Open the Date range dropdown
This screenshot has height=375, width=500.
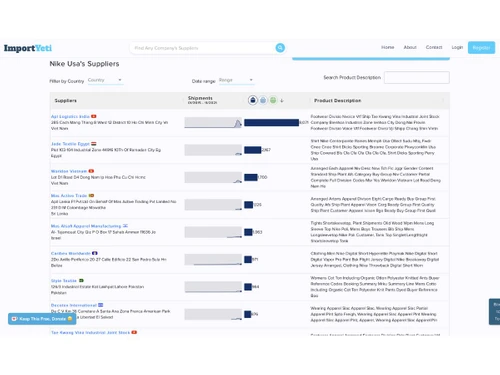(x=236, y=80)
